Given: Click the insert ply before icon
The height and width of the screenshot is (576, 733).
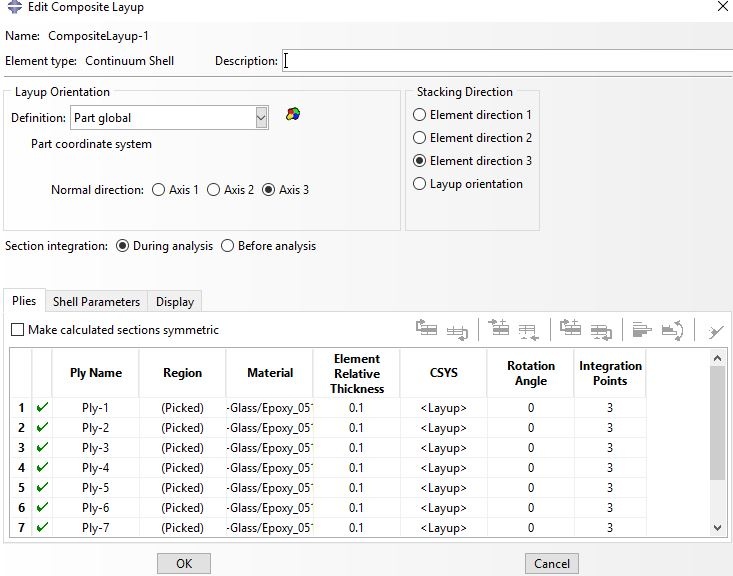Looking at the screenshot, I should point(499,329).
